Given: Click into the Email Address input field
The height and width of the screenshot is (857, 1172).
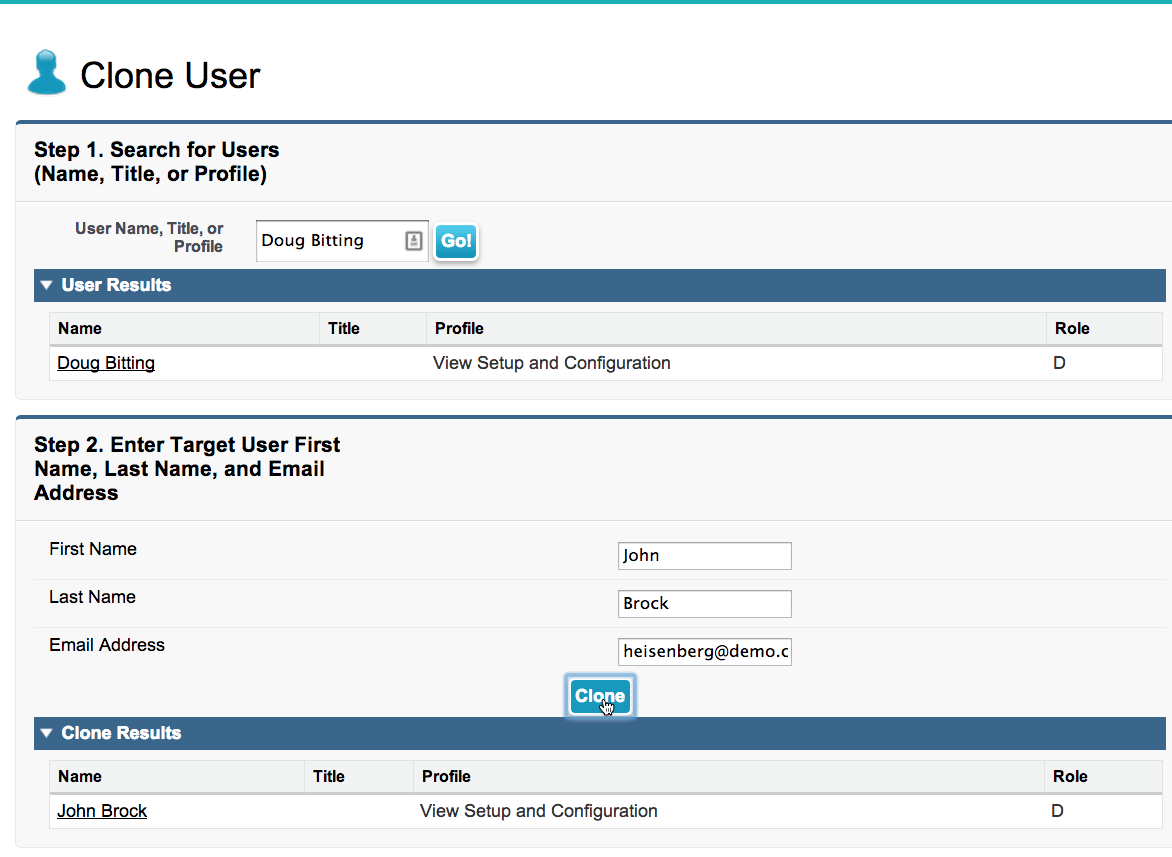Looking at the screenshot, I should pos(704,652).
